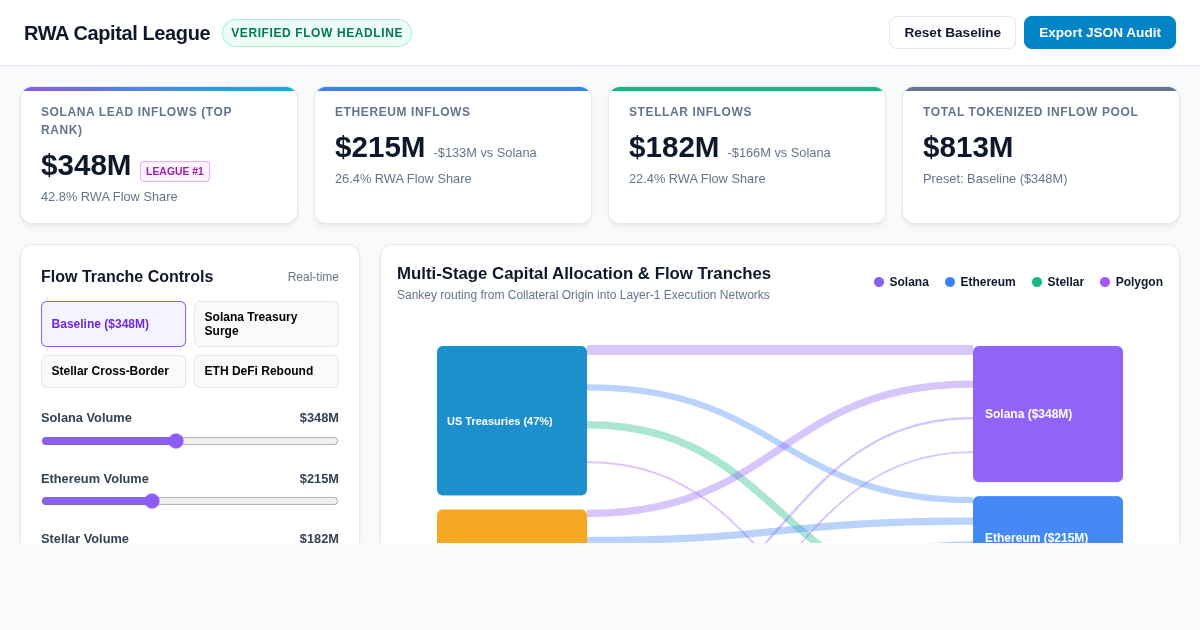The height and width of the screenshot is (630, 1200).
Task: Toggle Stellar in the chart legend
Action: 1058,282
